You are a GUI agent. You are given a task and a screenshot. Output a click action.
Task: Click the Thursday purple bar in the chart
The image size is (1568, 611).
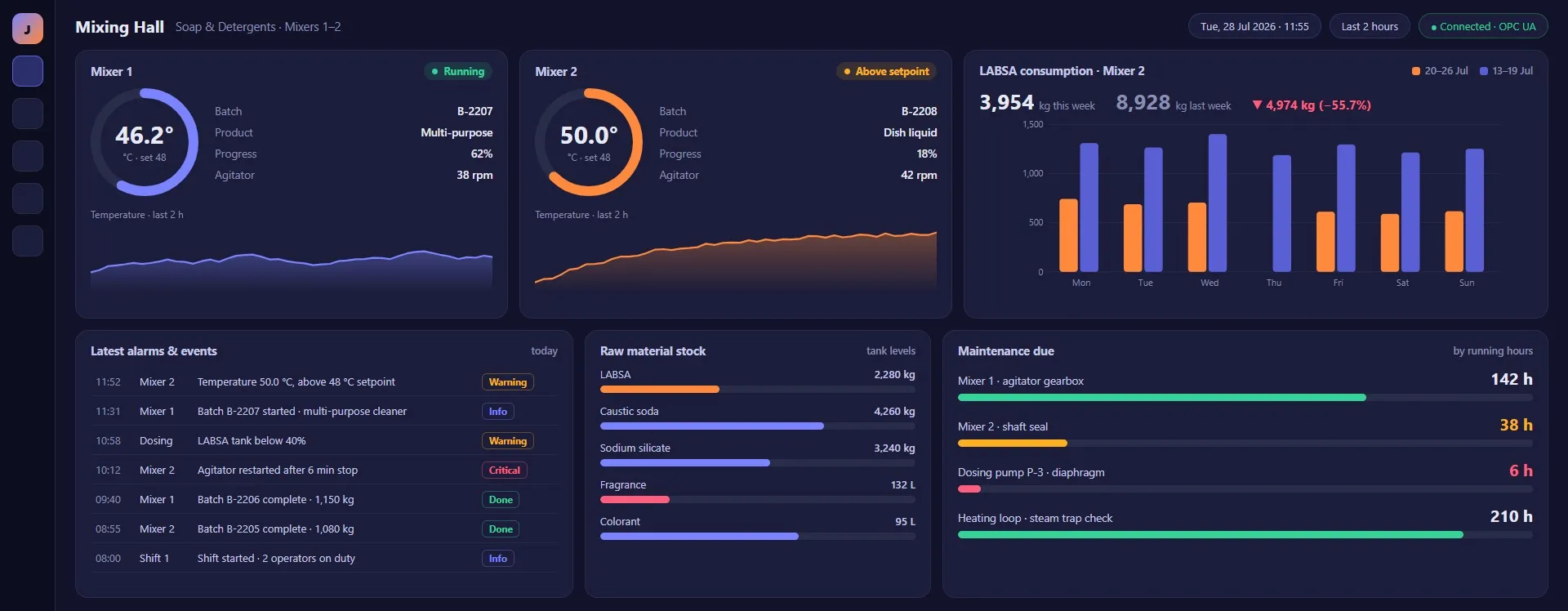[x=1282, y=213]
